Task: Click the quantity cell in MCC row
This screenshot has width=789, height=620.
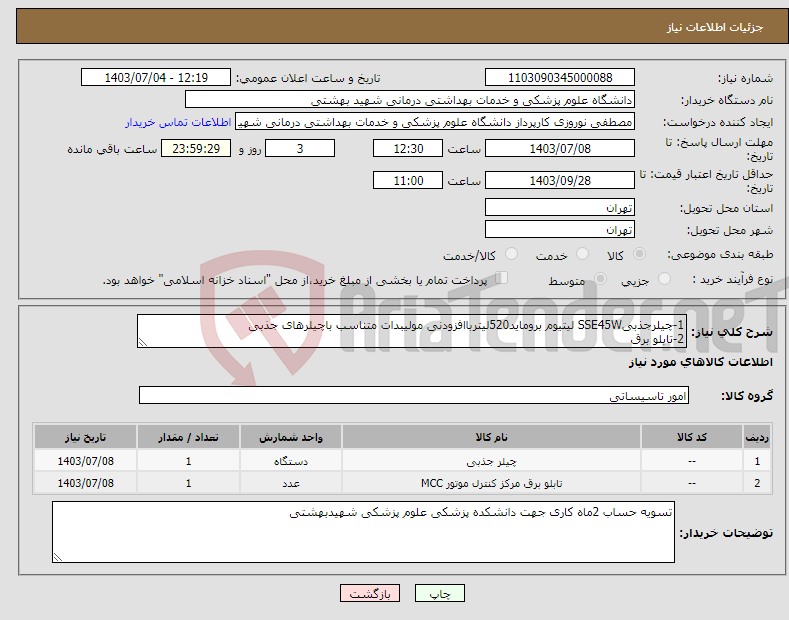Action: pos(188,483)
